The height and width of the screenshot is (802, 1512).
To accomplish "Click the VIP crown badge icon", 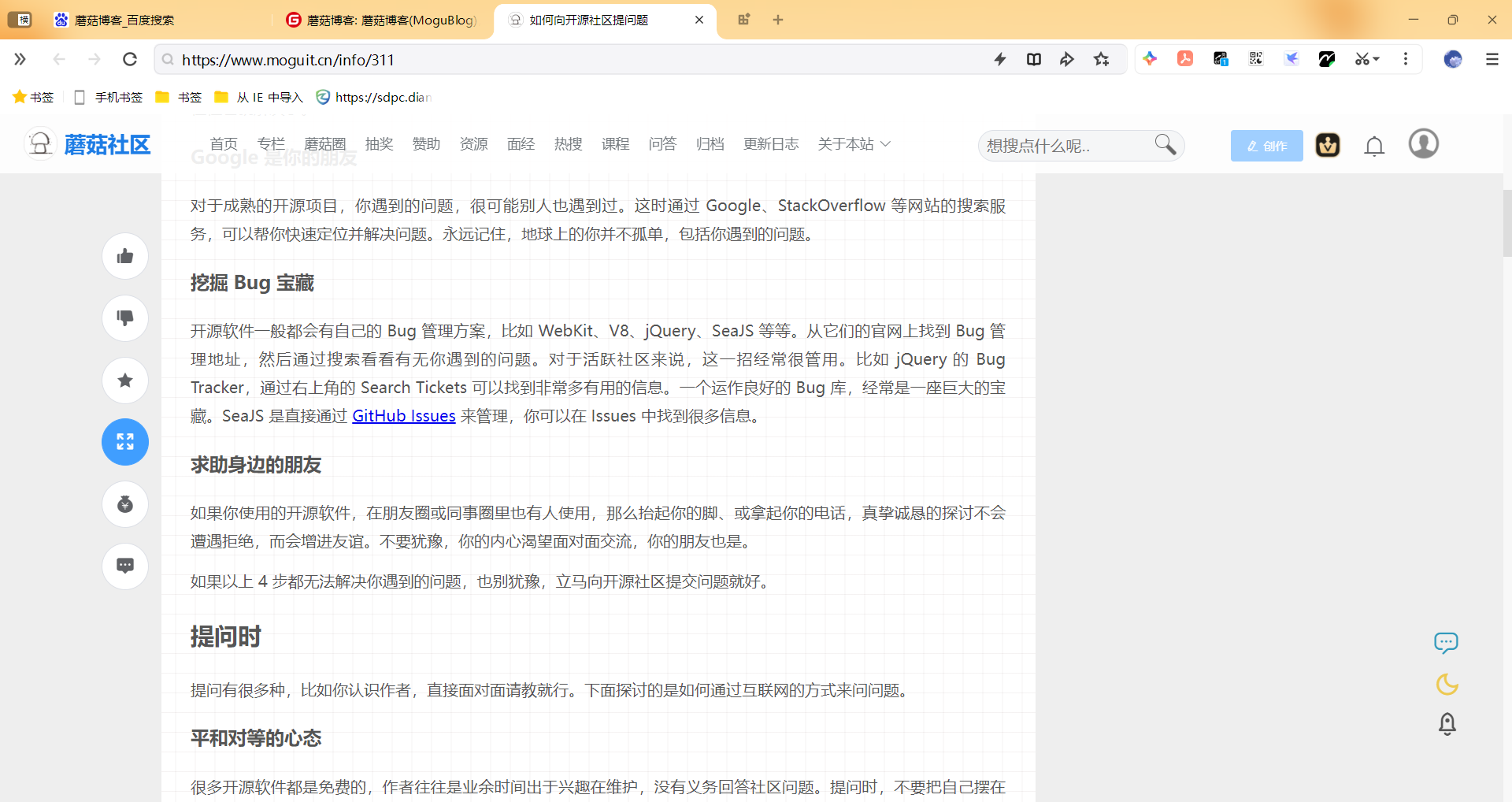I will (1328, 145).
